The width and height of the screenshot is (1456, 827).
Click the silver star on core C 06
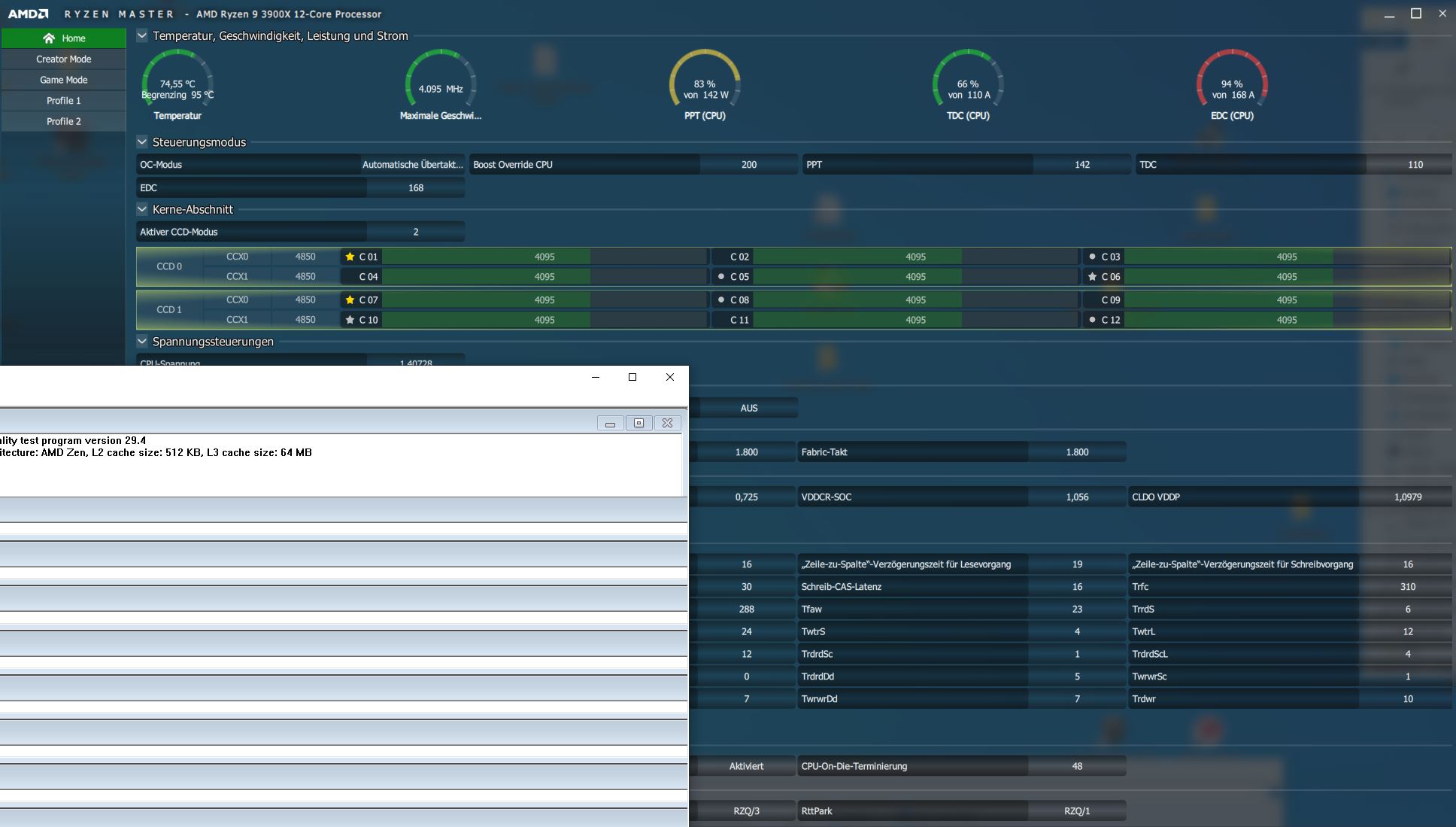[1092, 276]
